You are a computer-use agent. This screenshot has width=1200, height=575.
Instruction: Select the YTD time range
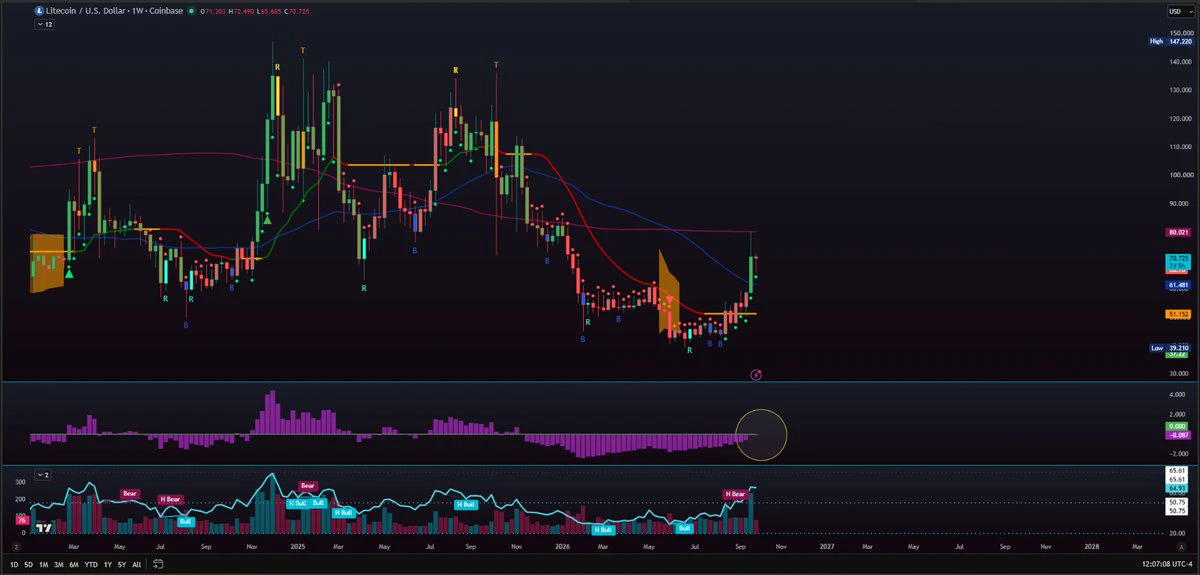click(91, 565)
